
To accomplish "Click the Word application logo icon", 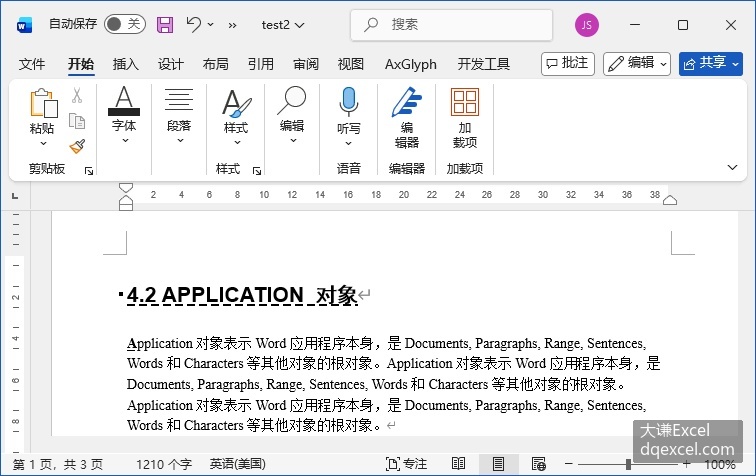I will click(24, 25).
